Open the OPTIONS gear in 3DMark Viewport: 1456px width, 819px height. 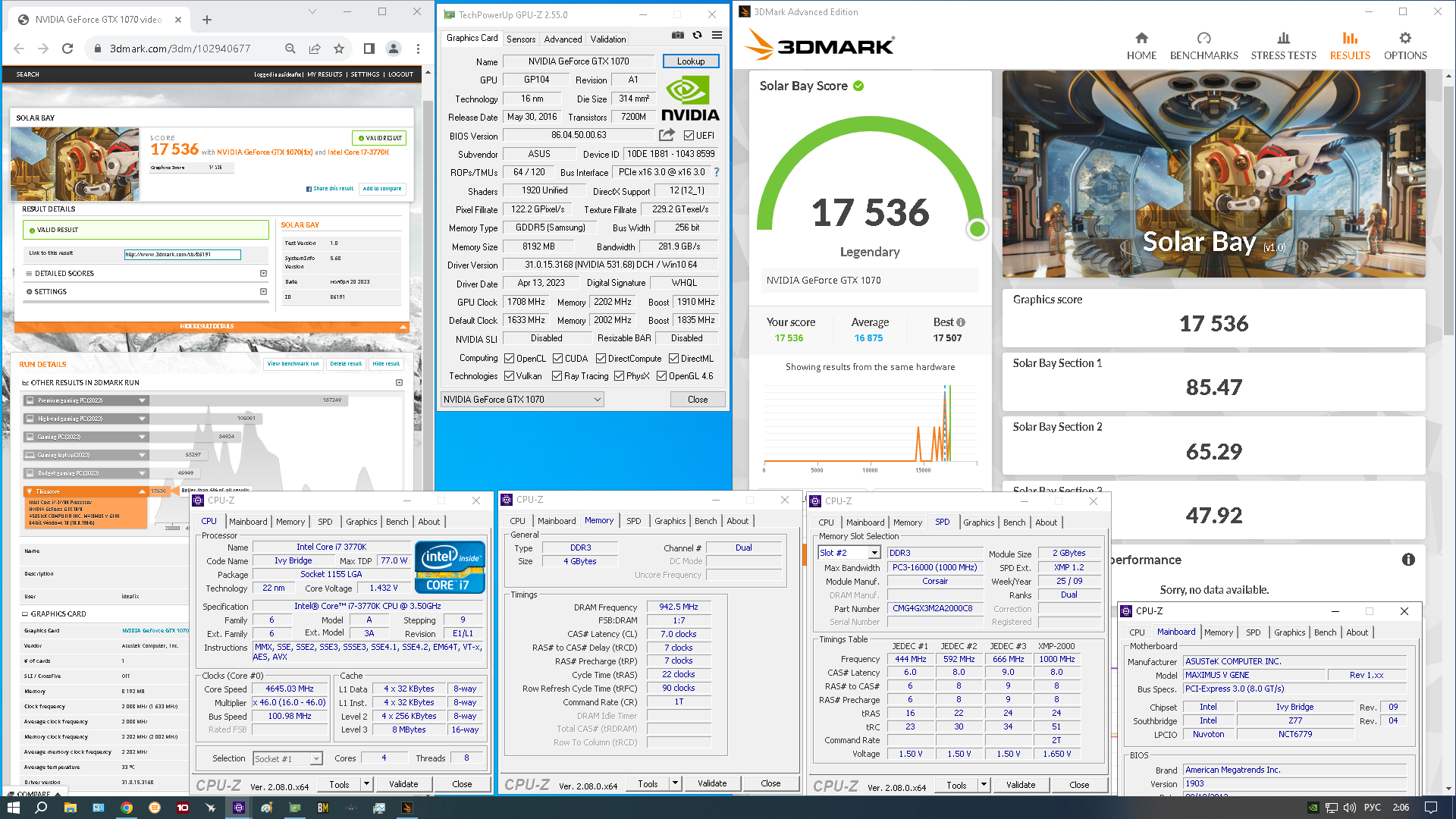[1405, 38]
